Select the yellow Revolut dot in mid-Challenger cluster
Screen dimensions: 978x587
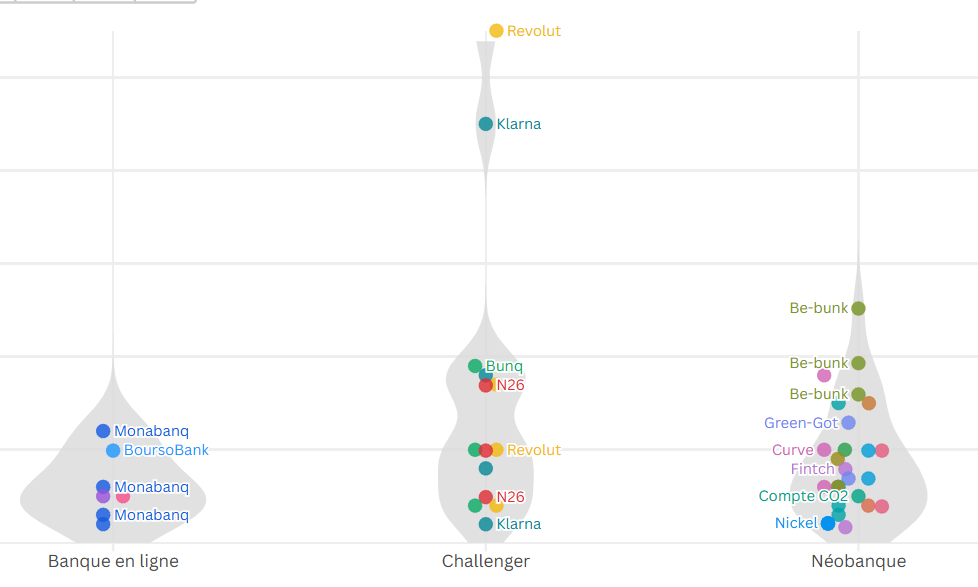pos(497,450)
